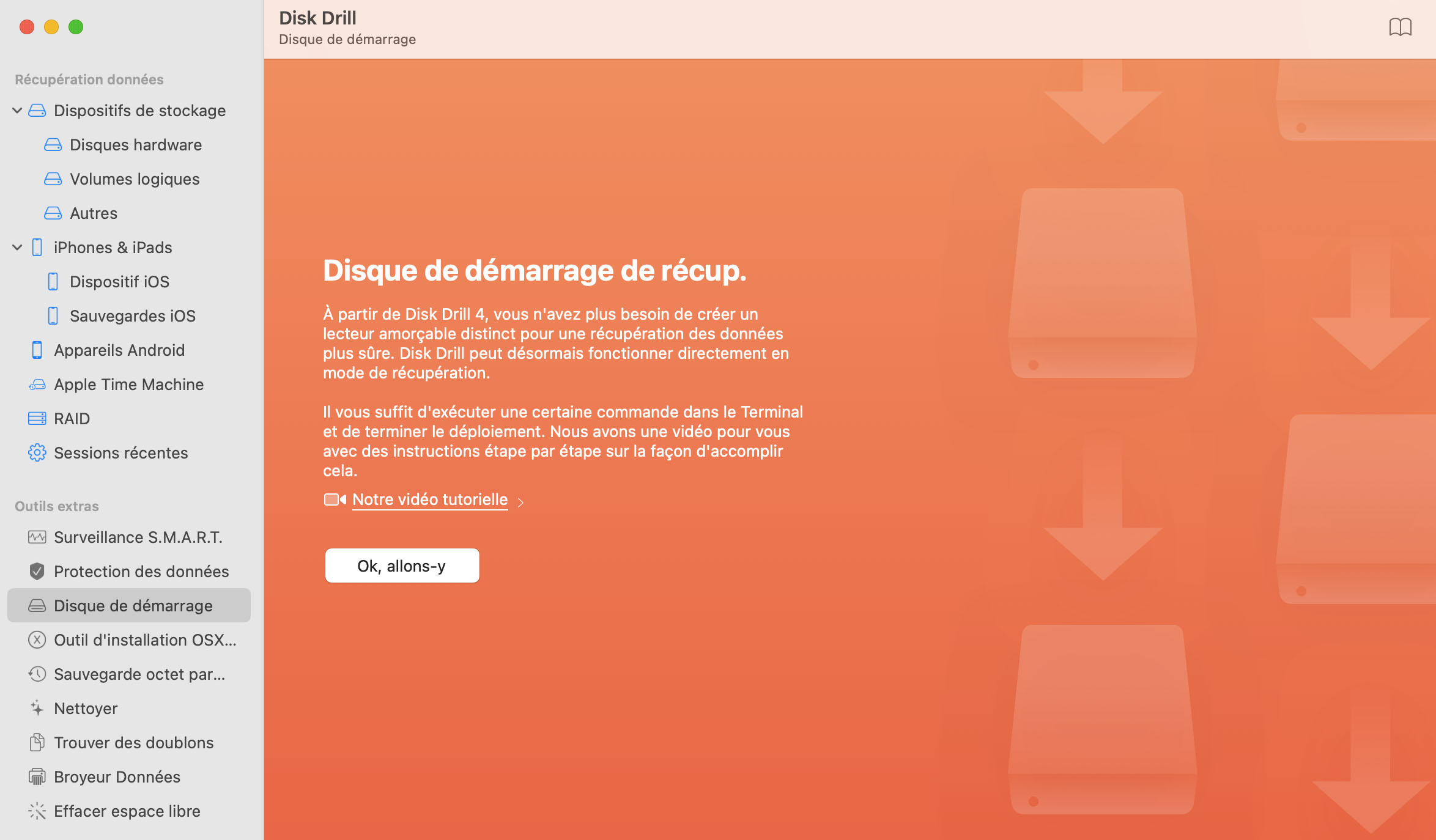
Task: Select Sauvegardes iOS device entry
Action: (132, 315)
